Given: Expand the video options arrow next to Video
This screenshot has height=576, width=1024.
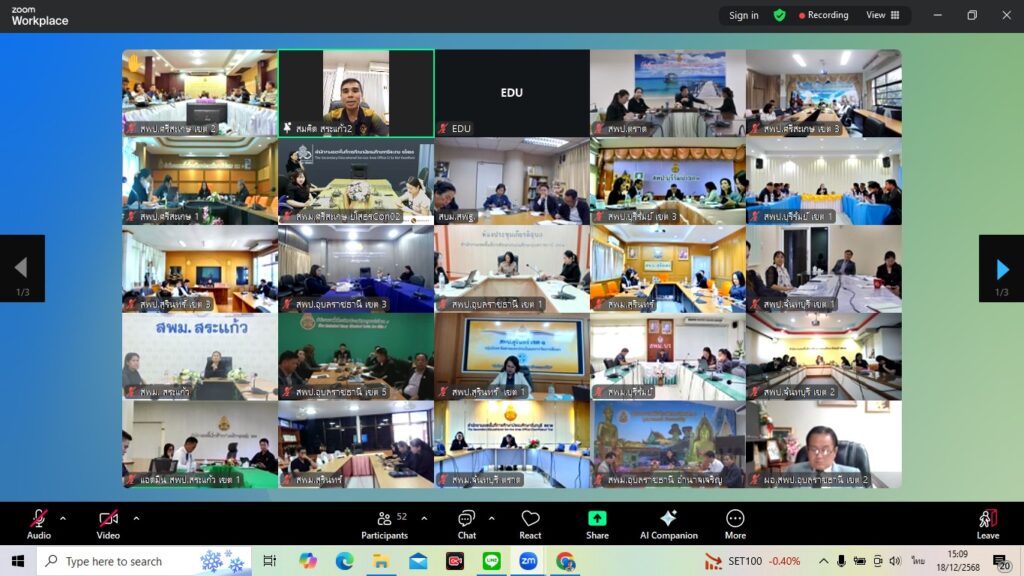Looking at the screenshot, I should tap(136, 518).
